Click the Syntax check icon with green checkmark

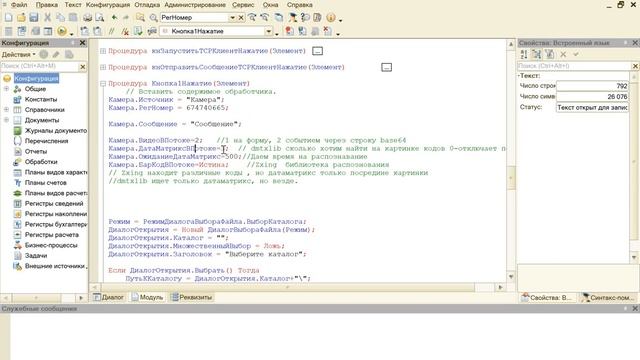click(x=138, y=31)
